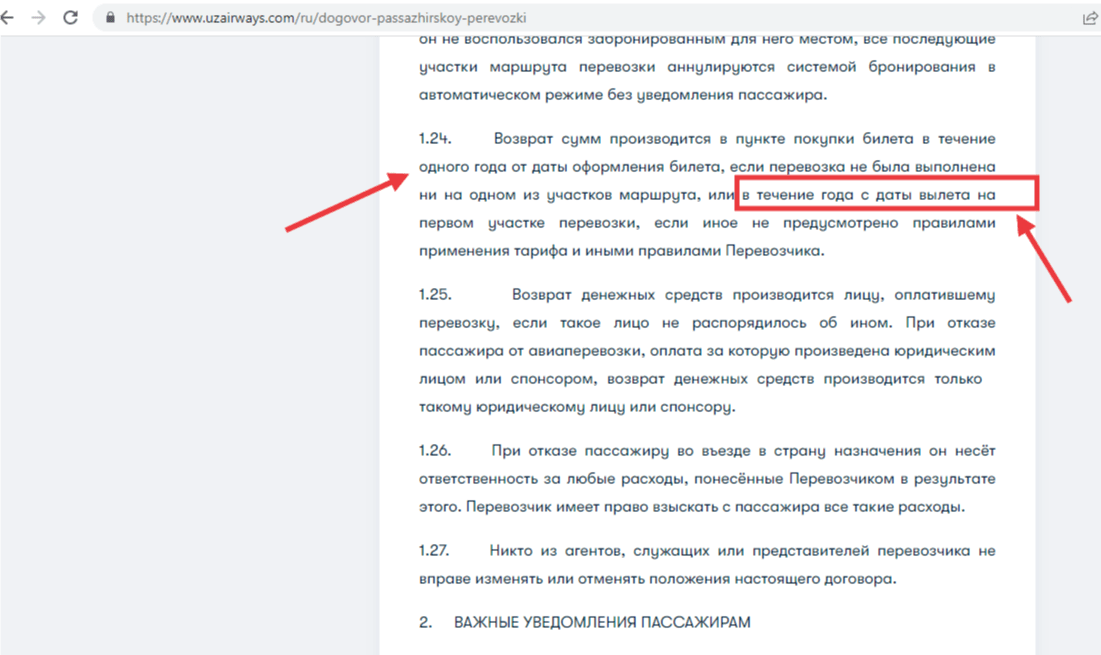Click the clause number 1.27.
1101x655 pixels.
click(x=434, y=550)
